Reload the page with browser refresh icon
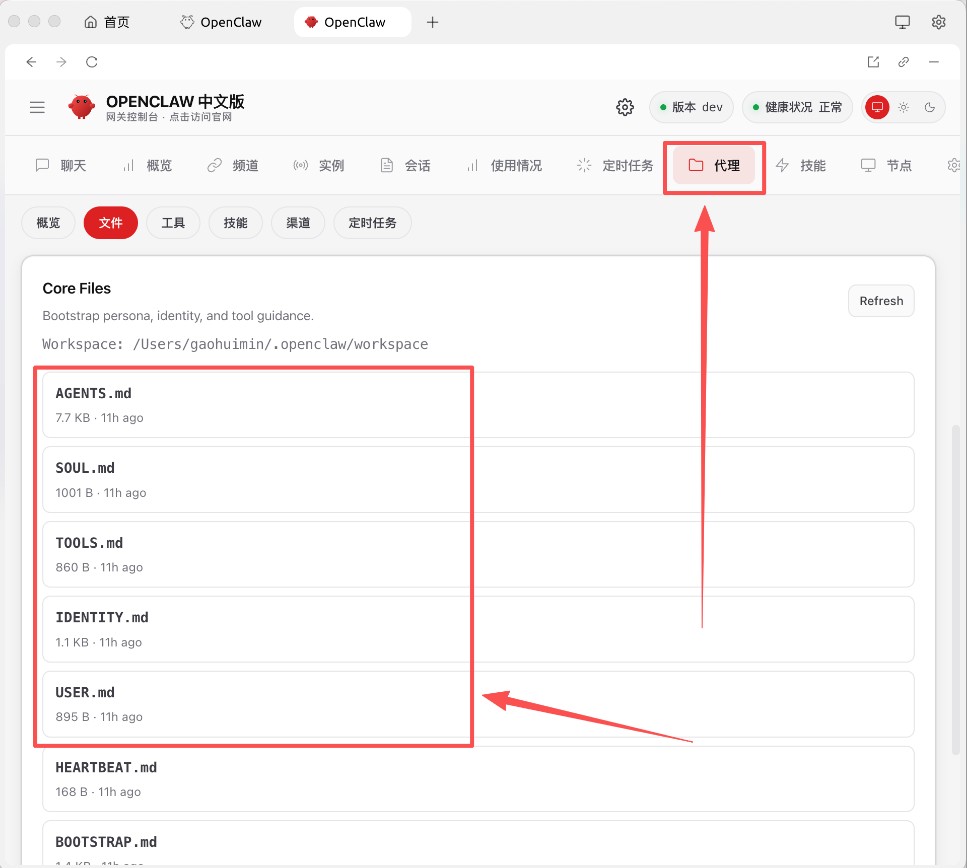 pos(91,61)
